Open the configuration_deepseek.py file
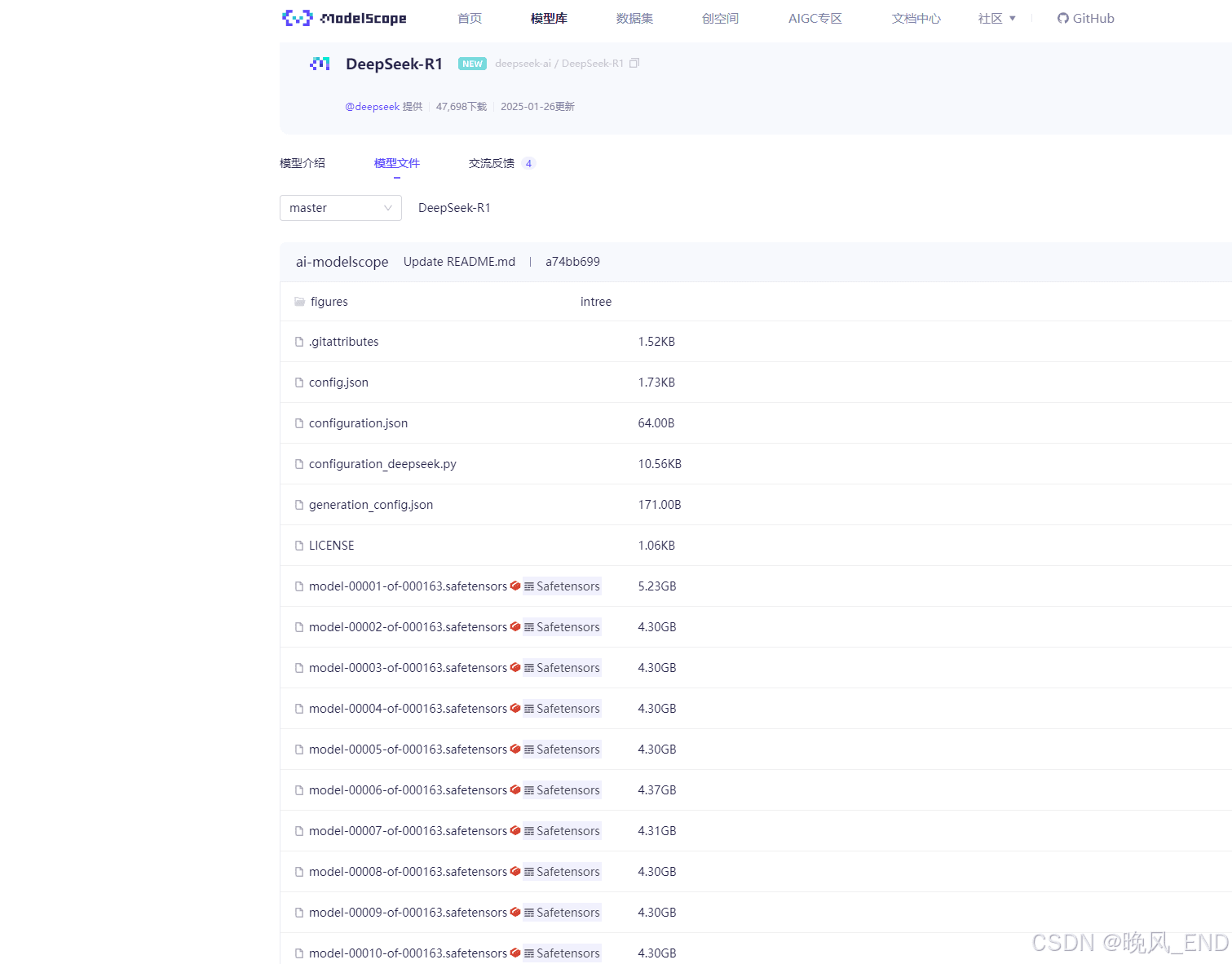The width and height of the screenshot is (1232, 964). [x=382, y=464]
